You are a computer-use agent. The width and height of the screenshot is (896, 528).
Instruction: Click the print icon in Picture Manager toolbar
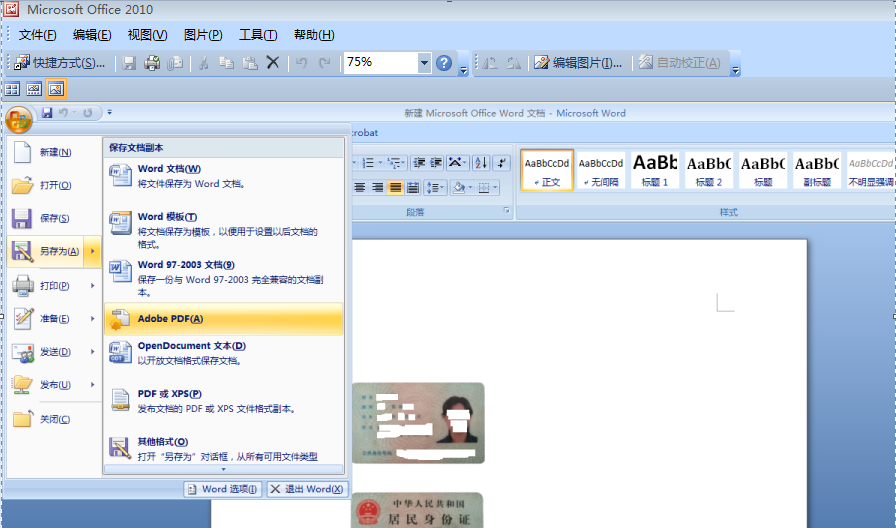(152, 63)
